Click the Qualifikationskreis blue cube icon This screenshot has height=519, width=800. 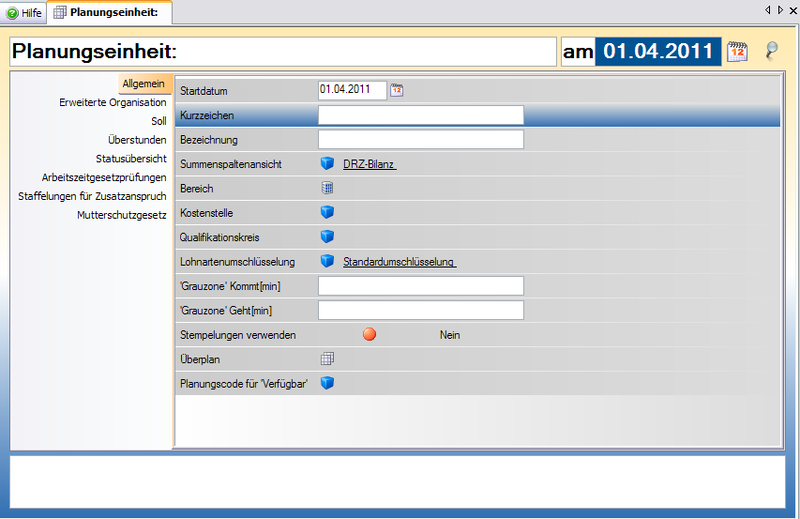(x=327, y=237)
